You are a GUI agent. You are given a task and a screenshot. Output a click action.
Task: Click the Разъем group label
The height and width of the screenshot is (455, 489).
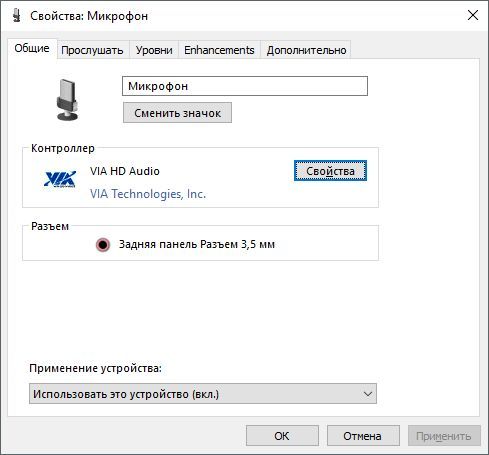click(50, 226)
